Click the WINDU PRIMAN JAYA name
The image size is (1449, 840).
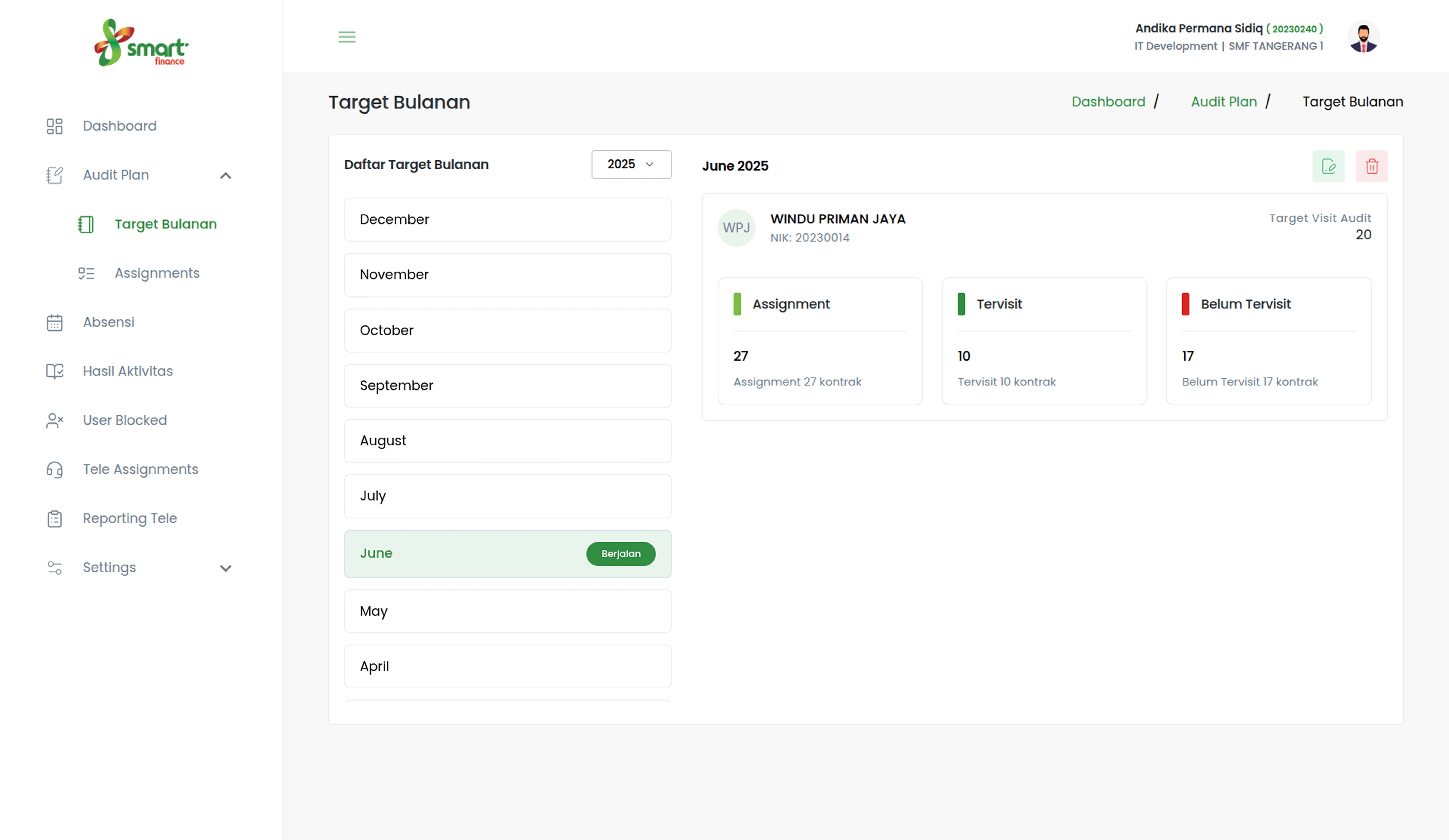coord(838,219)
